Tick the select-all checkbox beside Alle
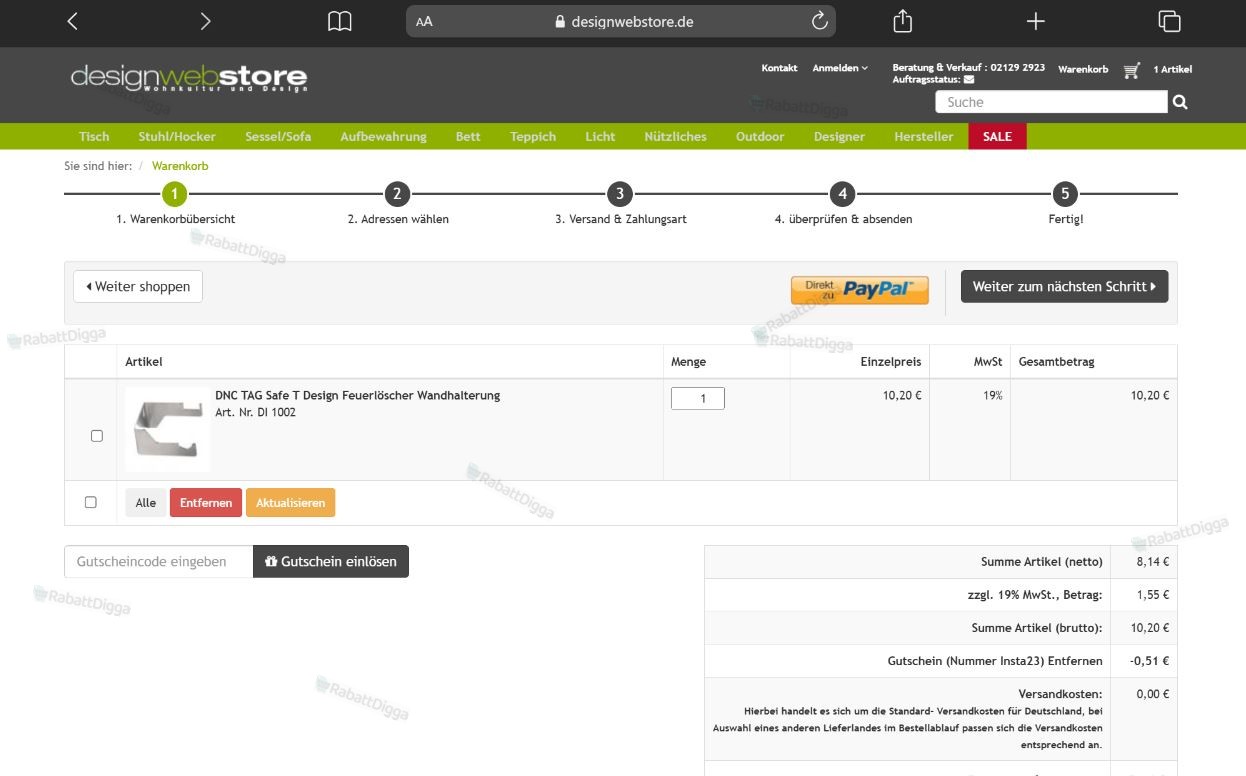 [x=91, y=502]
